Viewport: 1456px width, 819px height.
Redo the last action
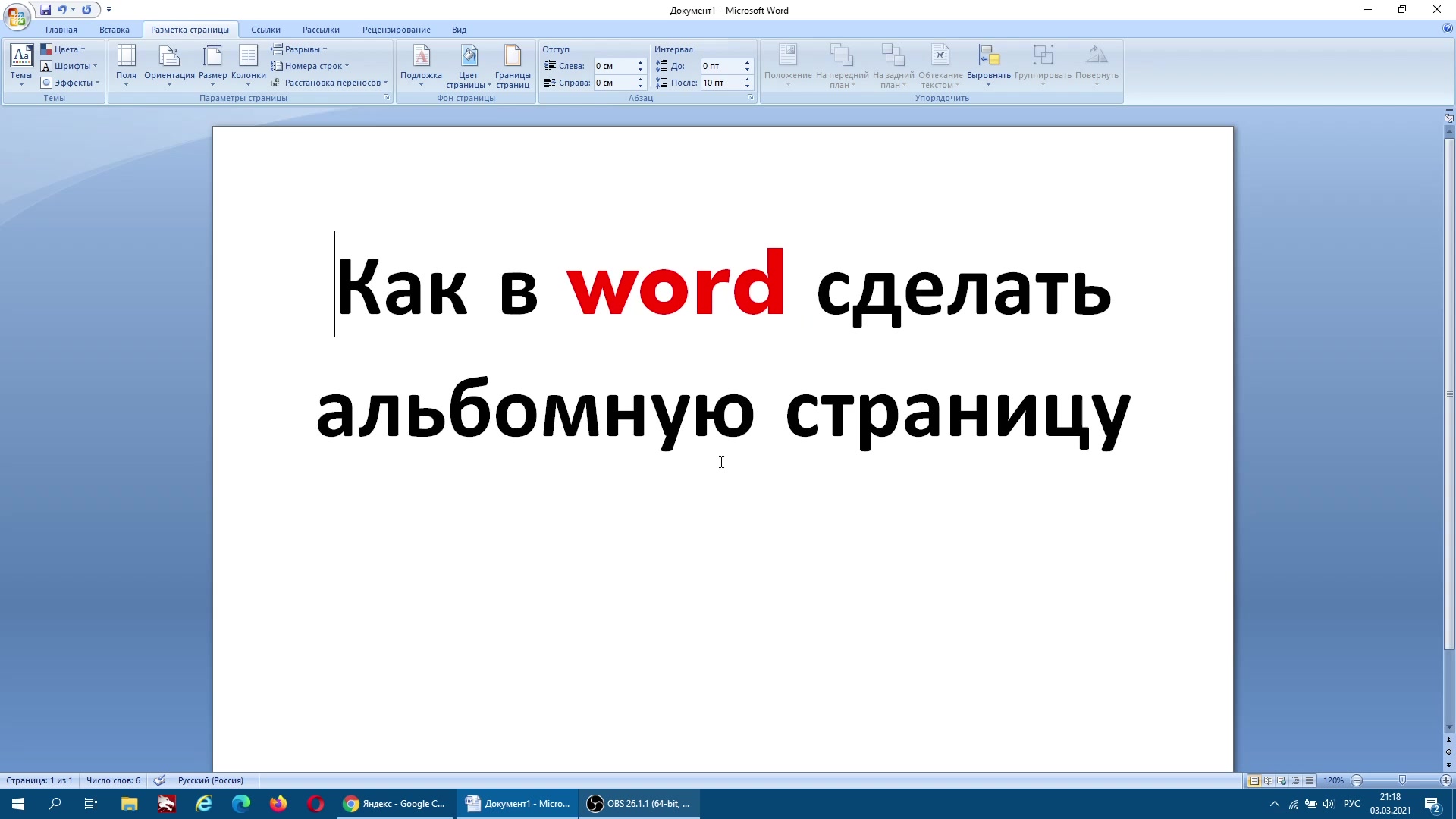point(86,10)
